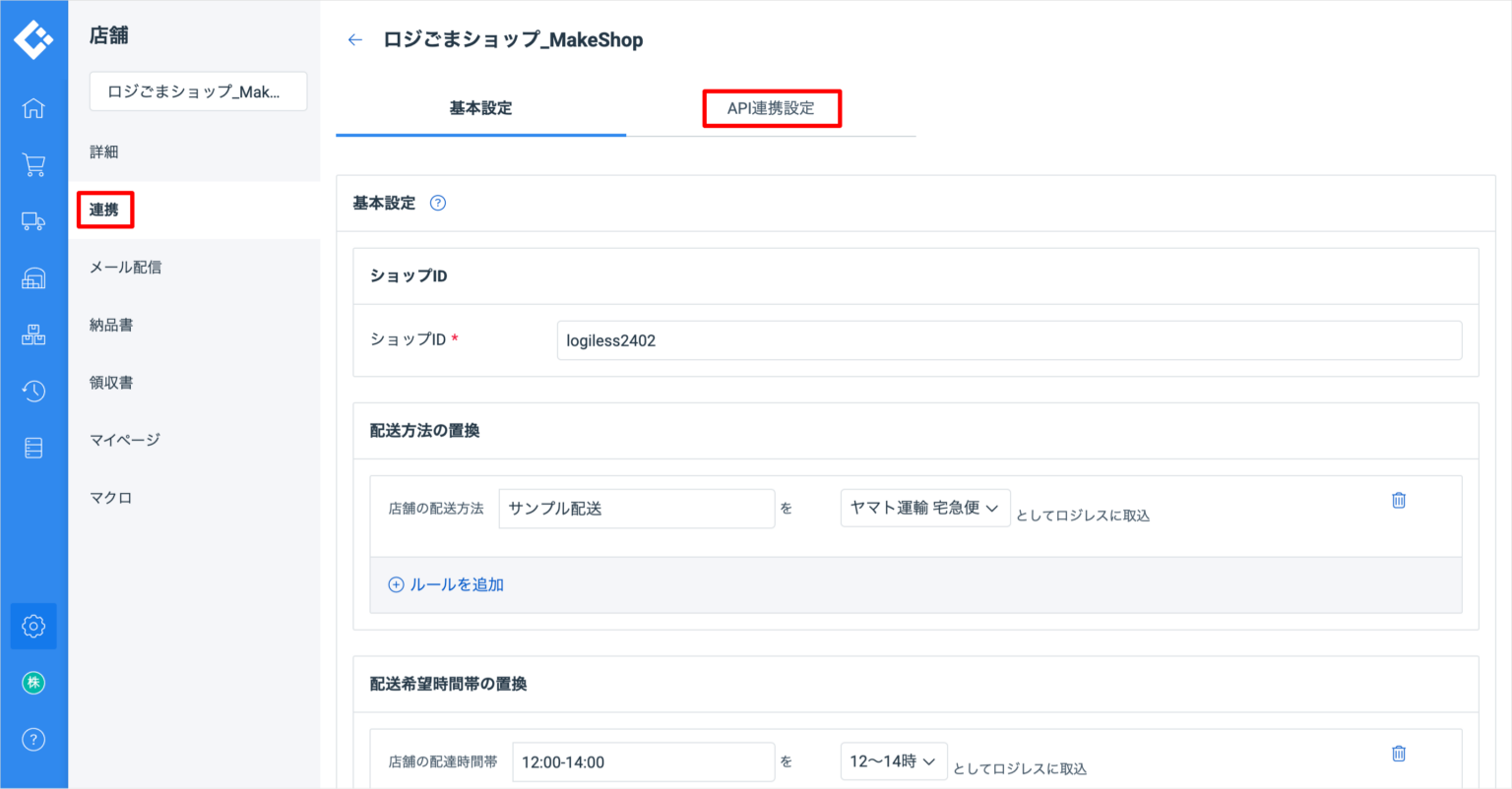Viewport: 1512px width, 789px height.
Task: Open the delivery truck shipping icon
Action: (33, 221)
